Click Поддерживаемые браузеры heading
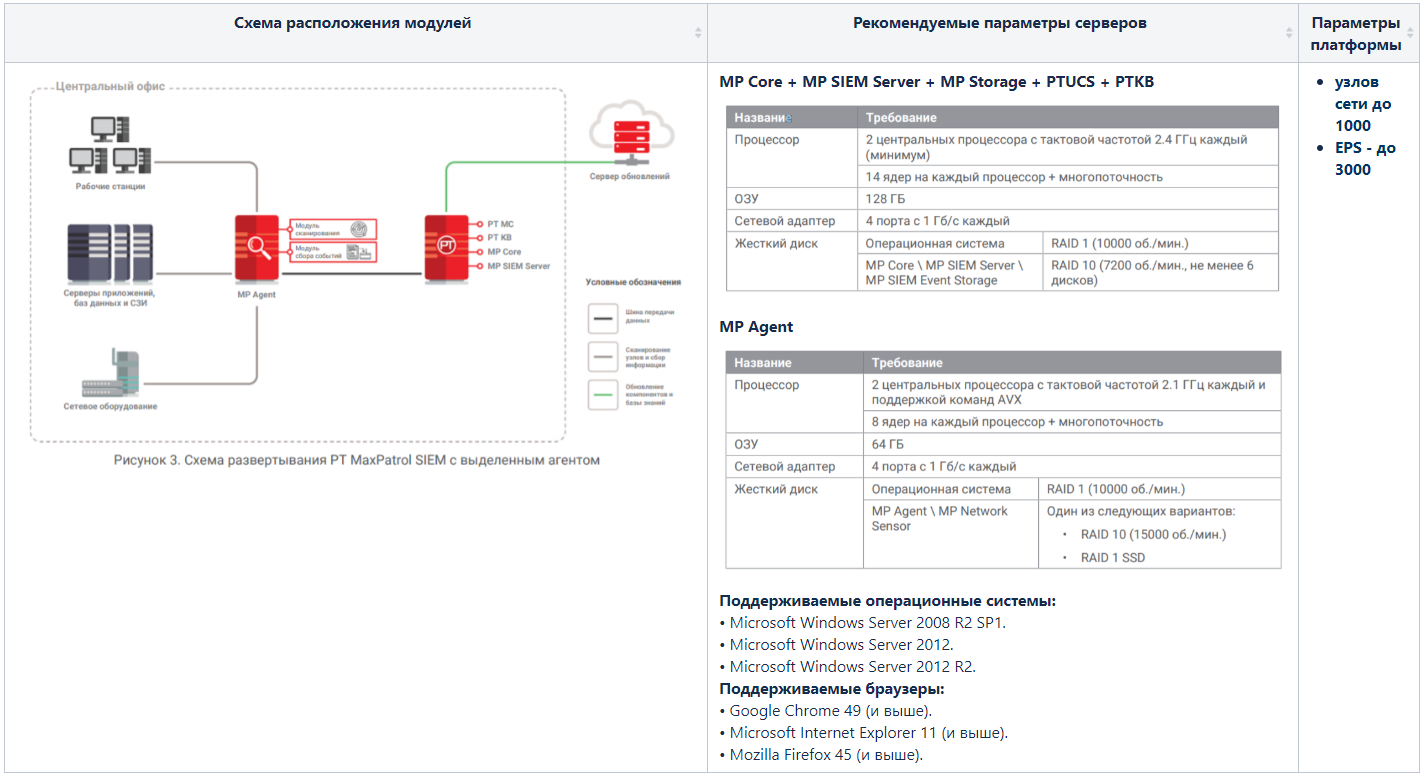The image size is (1425, 778). point(832,689)
